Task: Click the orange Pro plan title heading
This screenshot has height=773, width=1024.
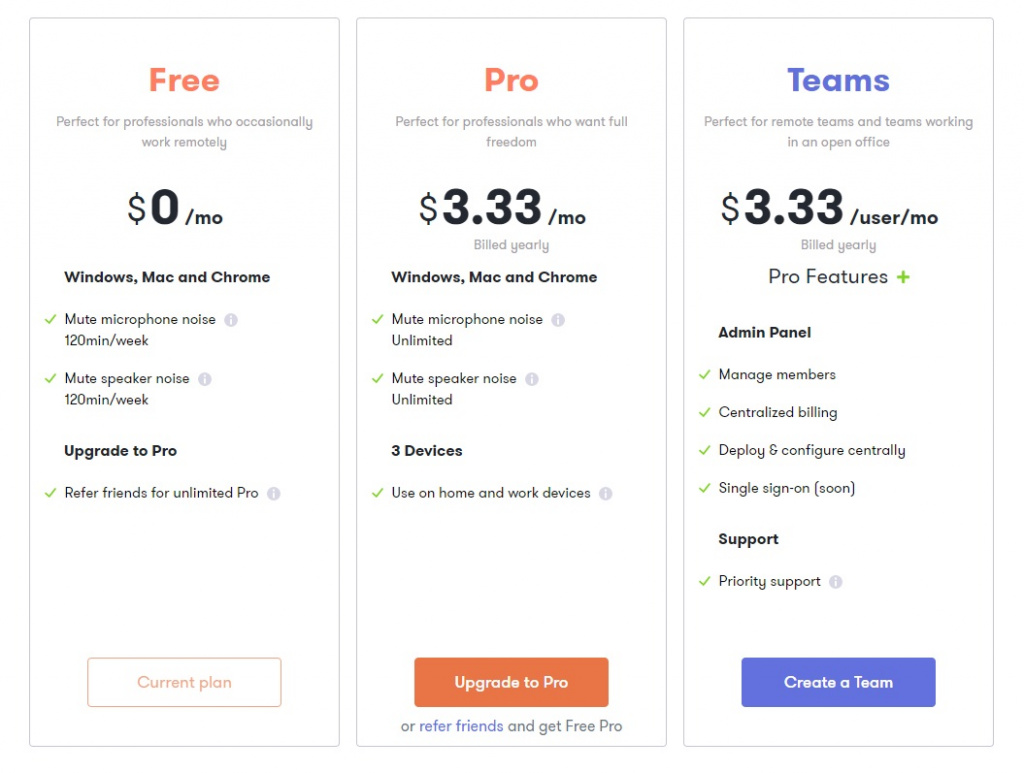Action: 511,80
